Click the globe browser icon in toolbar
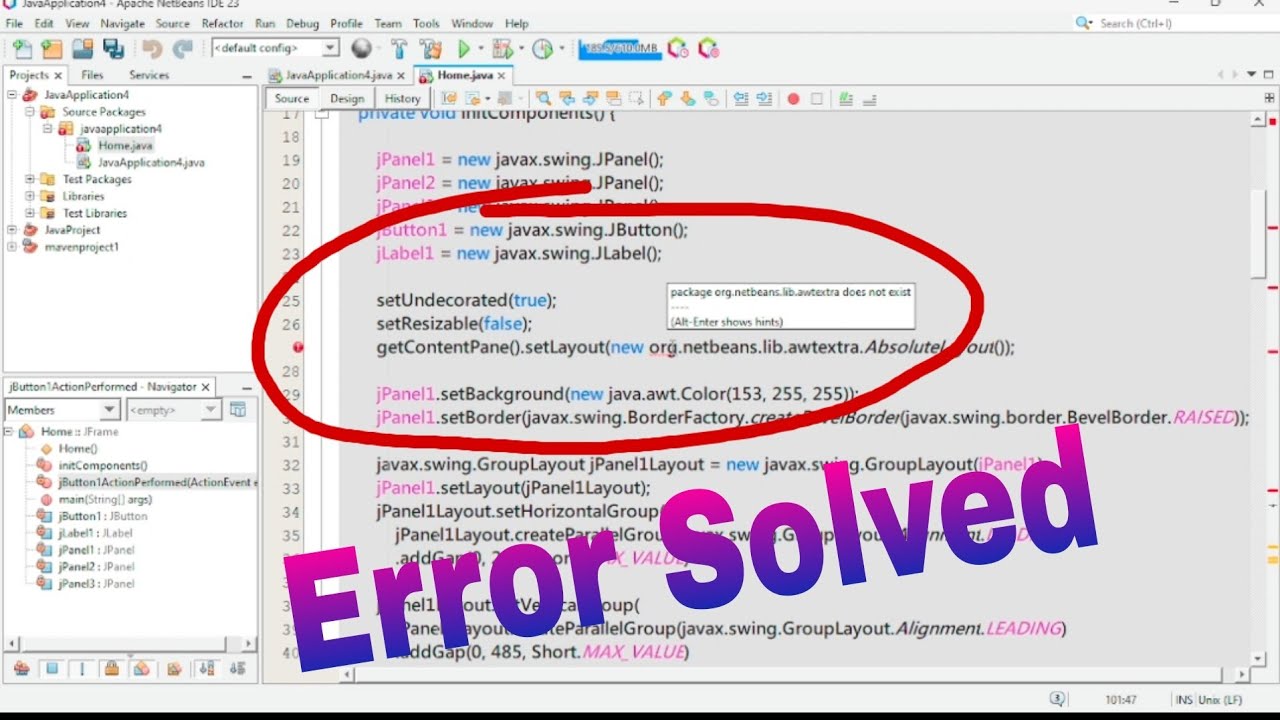This screenshot has width=1280, height=720. (x=361, y=48)
